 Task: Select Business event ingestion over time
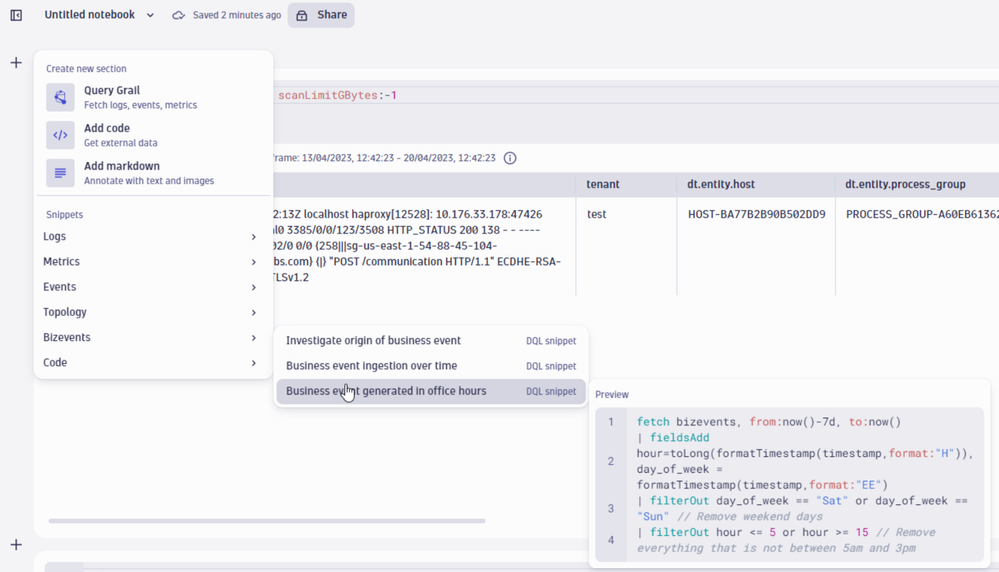click(x=371, y=366)
